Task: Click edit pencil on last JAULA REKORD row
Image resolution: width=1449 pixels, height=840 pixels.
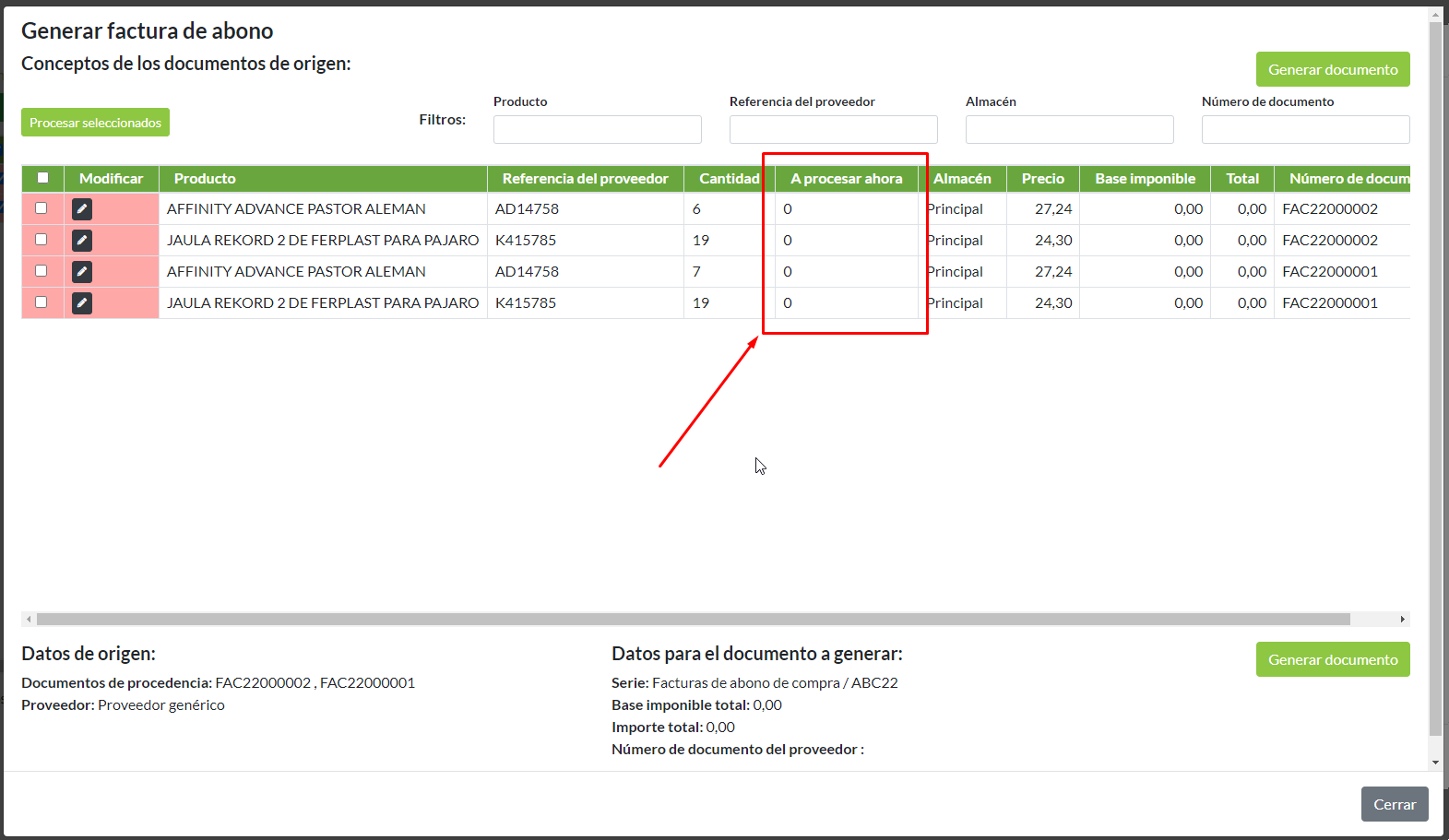Action: [x=82, y=303]
